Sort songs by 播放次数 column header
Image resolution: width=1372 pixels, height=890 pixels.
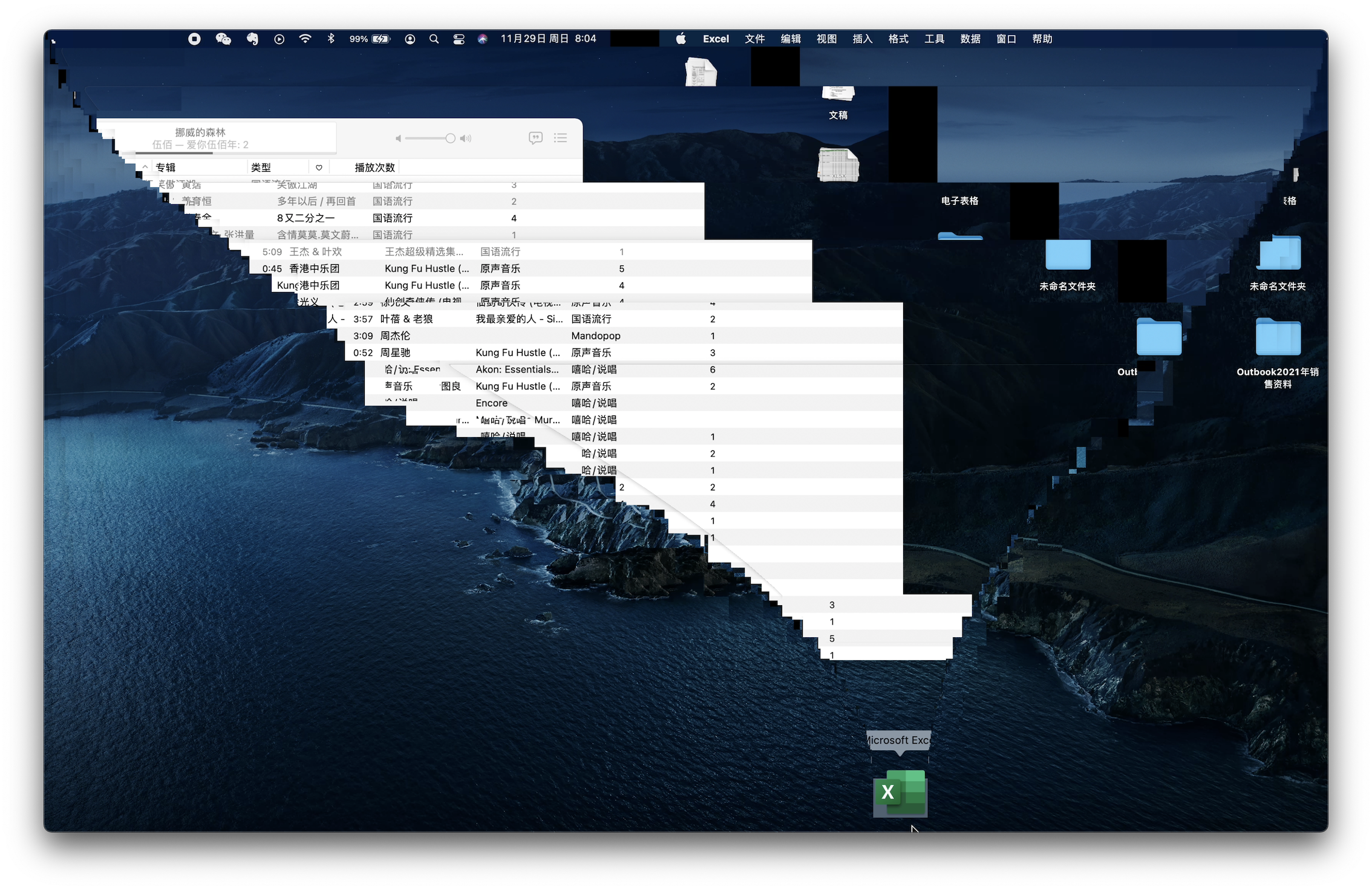coord(374,167)
